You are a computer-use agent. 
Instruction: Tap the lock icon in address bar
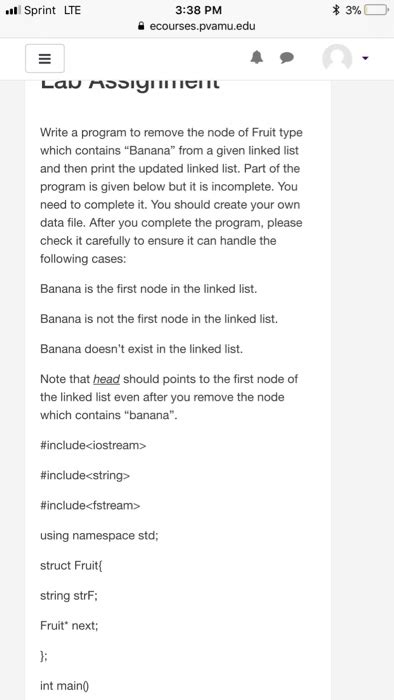tap(142, 26)
